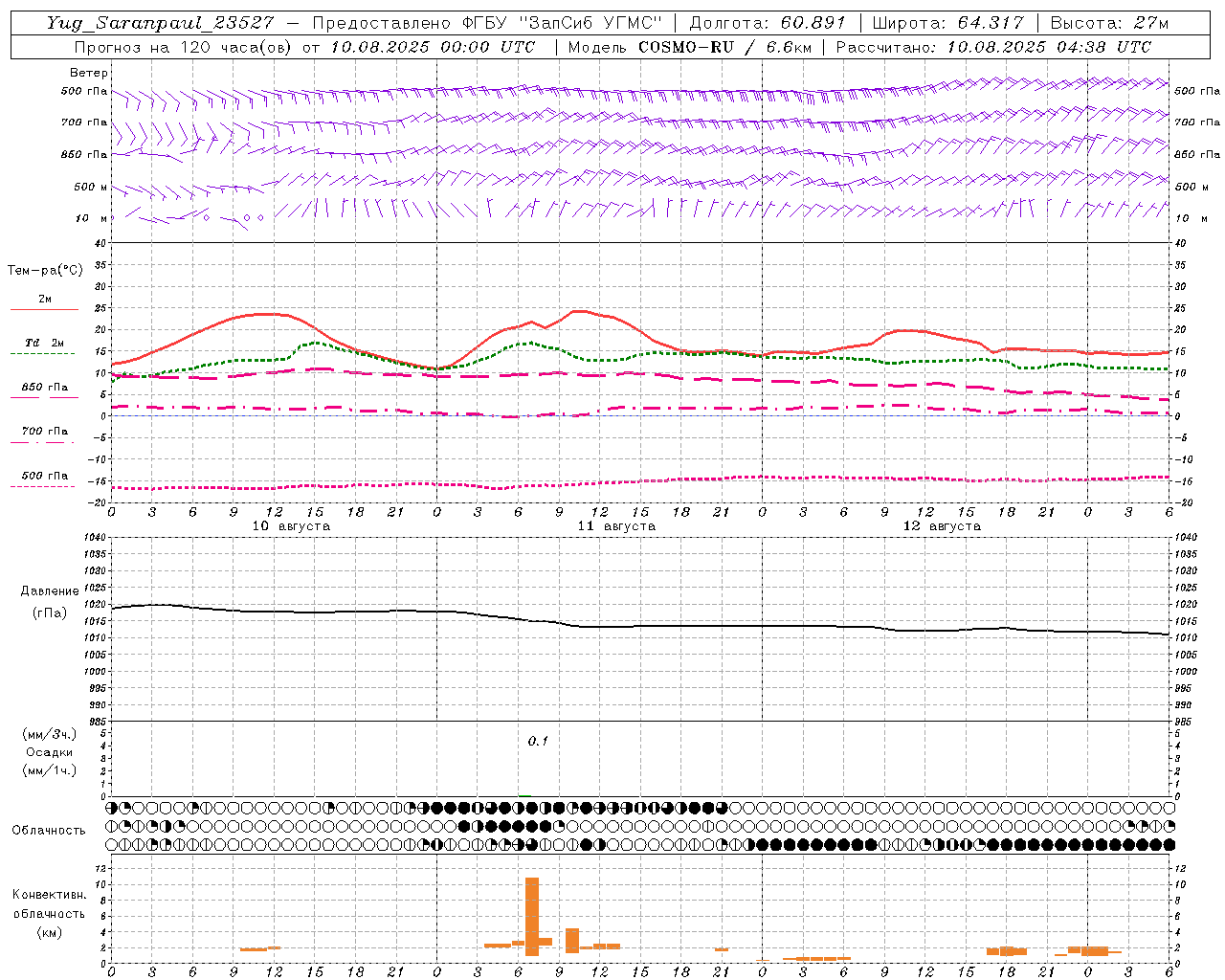Screen dimensions: 1225x980
Task: Click the 700 гПа temperature legend entry
Action: click(x=45, y=432)
